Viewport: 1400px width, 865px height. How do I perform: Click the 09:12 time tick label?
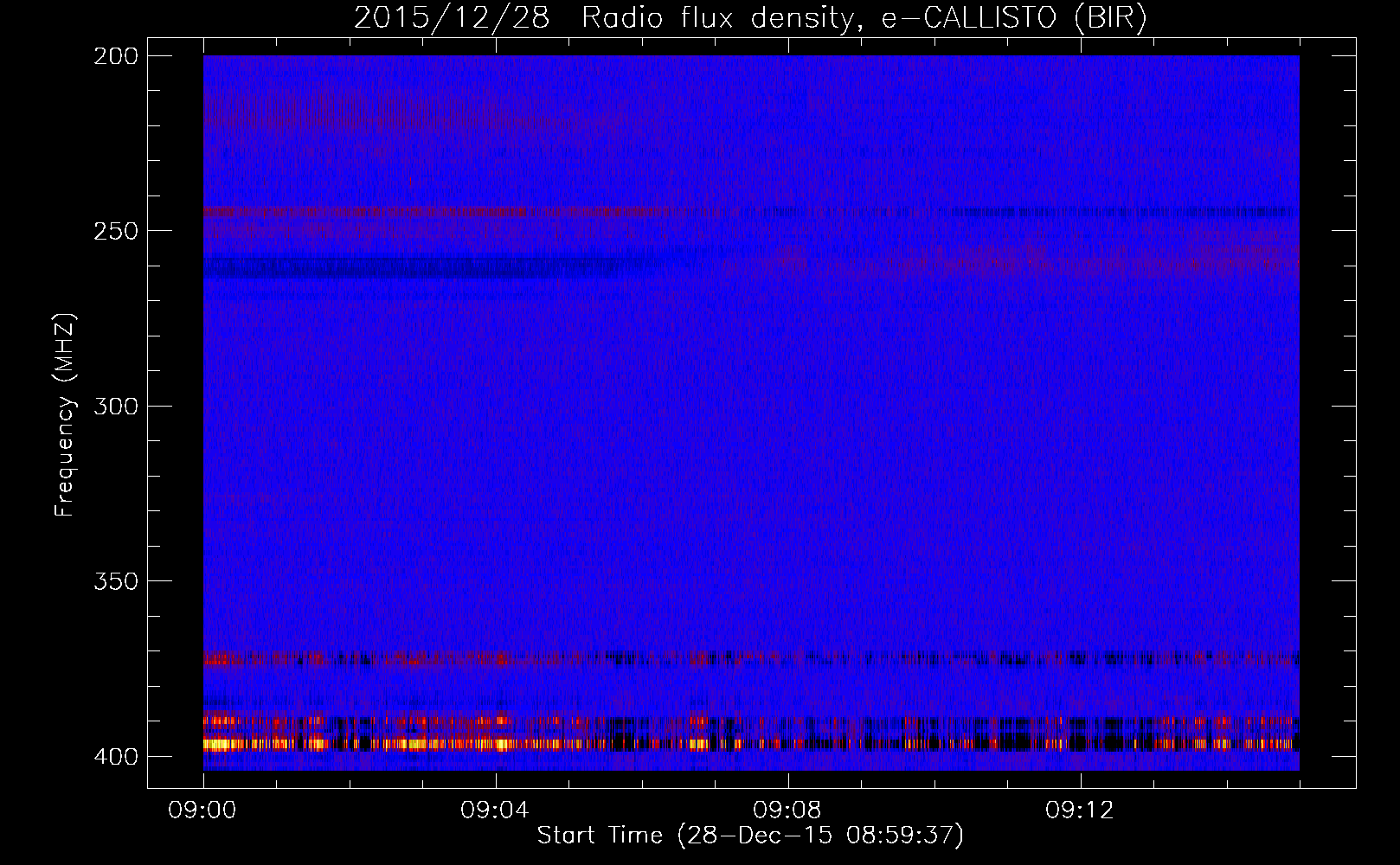1080,811
